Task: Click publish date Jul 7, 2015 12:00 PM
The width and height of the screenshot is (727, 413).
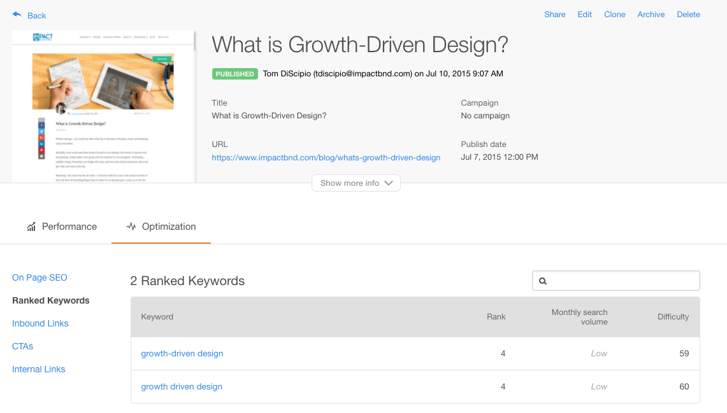Action: 499,157
